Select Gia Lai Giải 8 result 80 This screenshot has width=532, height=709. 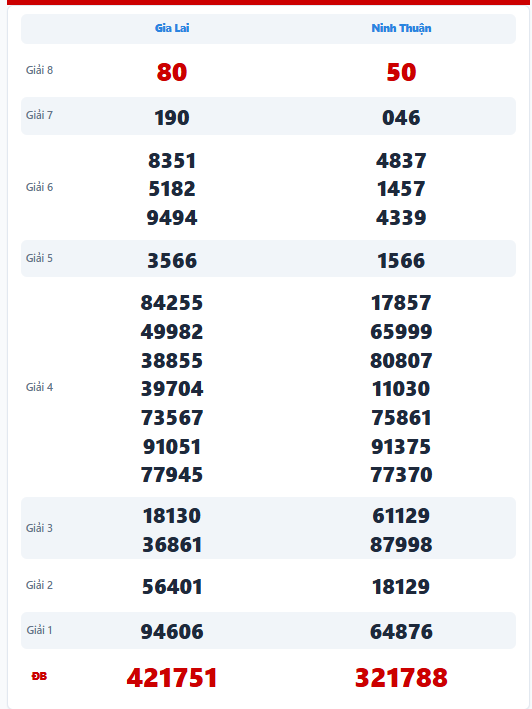[x=172, y=72]
